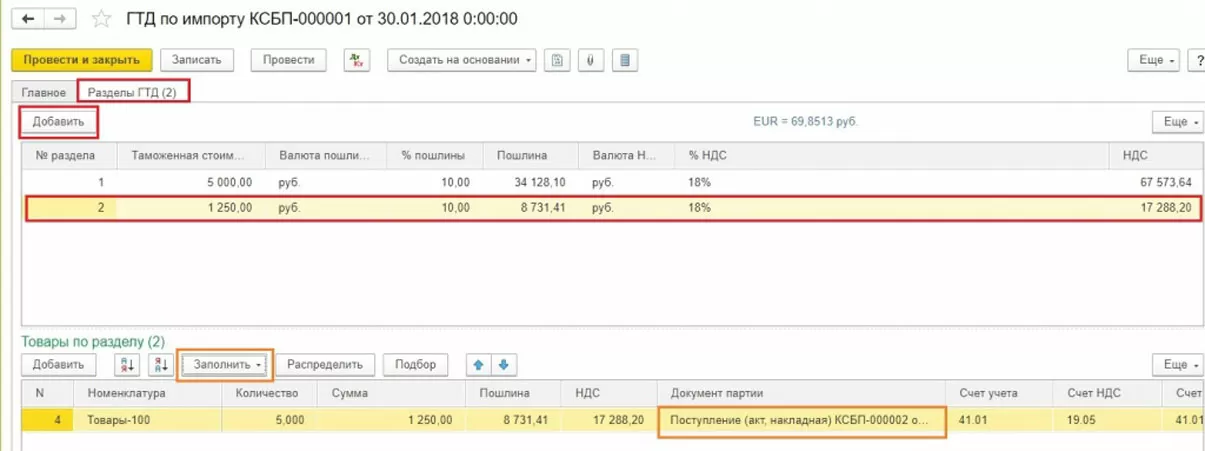Open the Дт/Кт postings icon
1205x451 pixels.
(357, 60)
